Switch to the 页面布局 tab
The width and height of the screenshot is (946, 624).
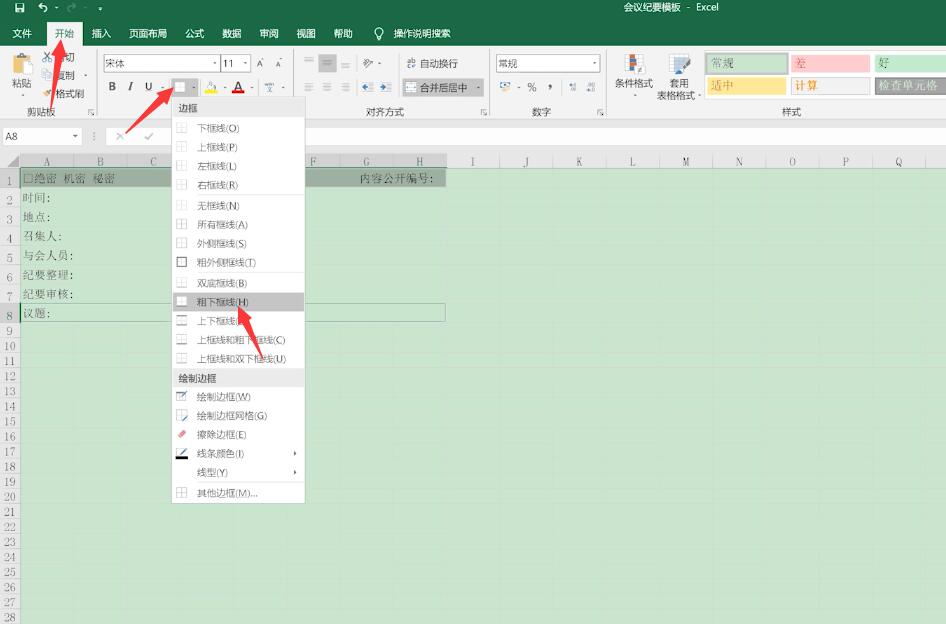coord(148,34)
